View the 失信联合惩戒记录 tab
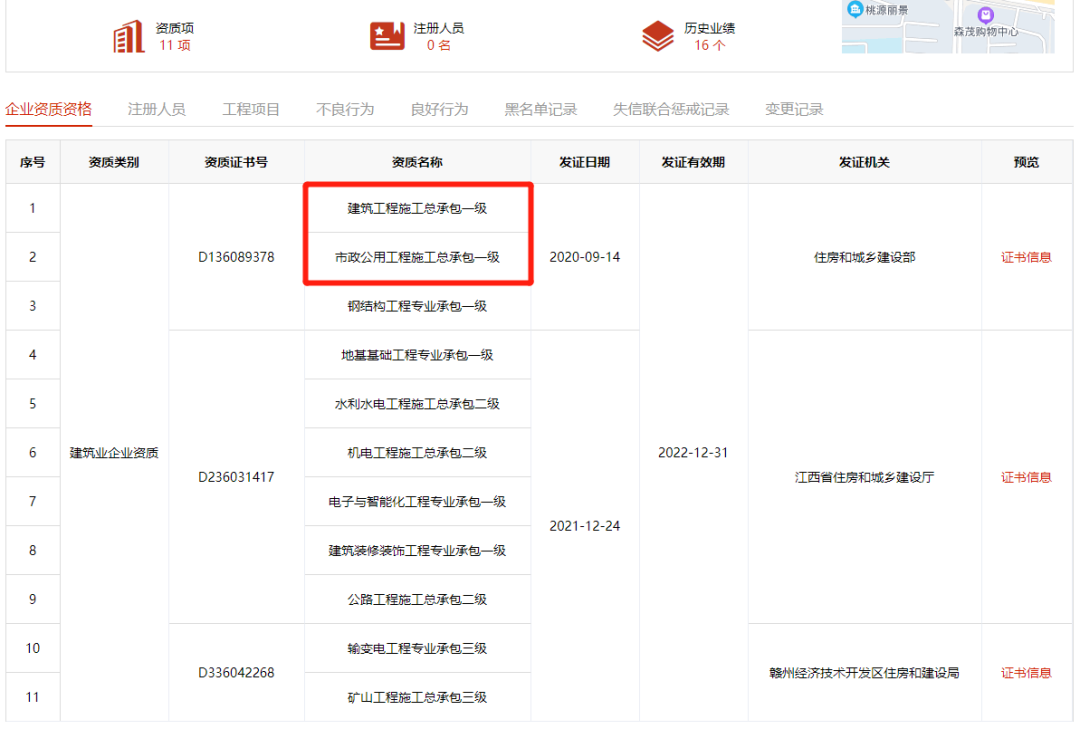The width and height of the screenshot is (1080, 729). coord(671,109)
